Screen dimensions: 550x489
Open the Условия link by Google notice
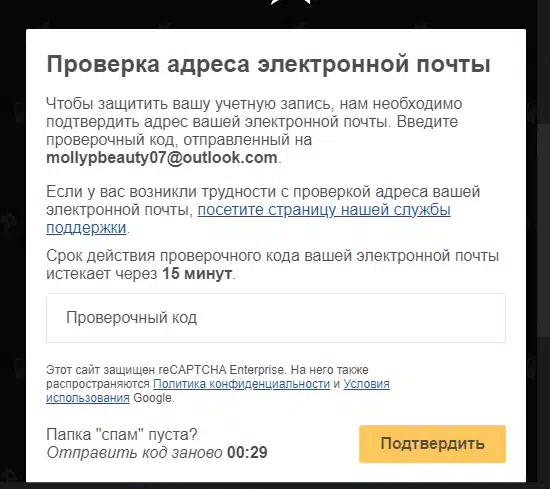(367, 384)
